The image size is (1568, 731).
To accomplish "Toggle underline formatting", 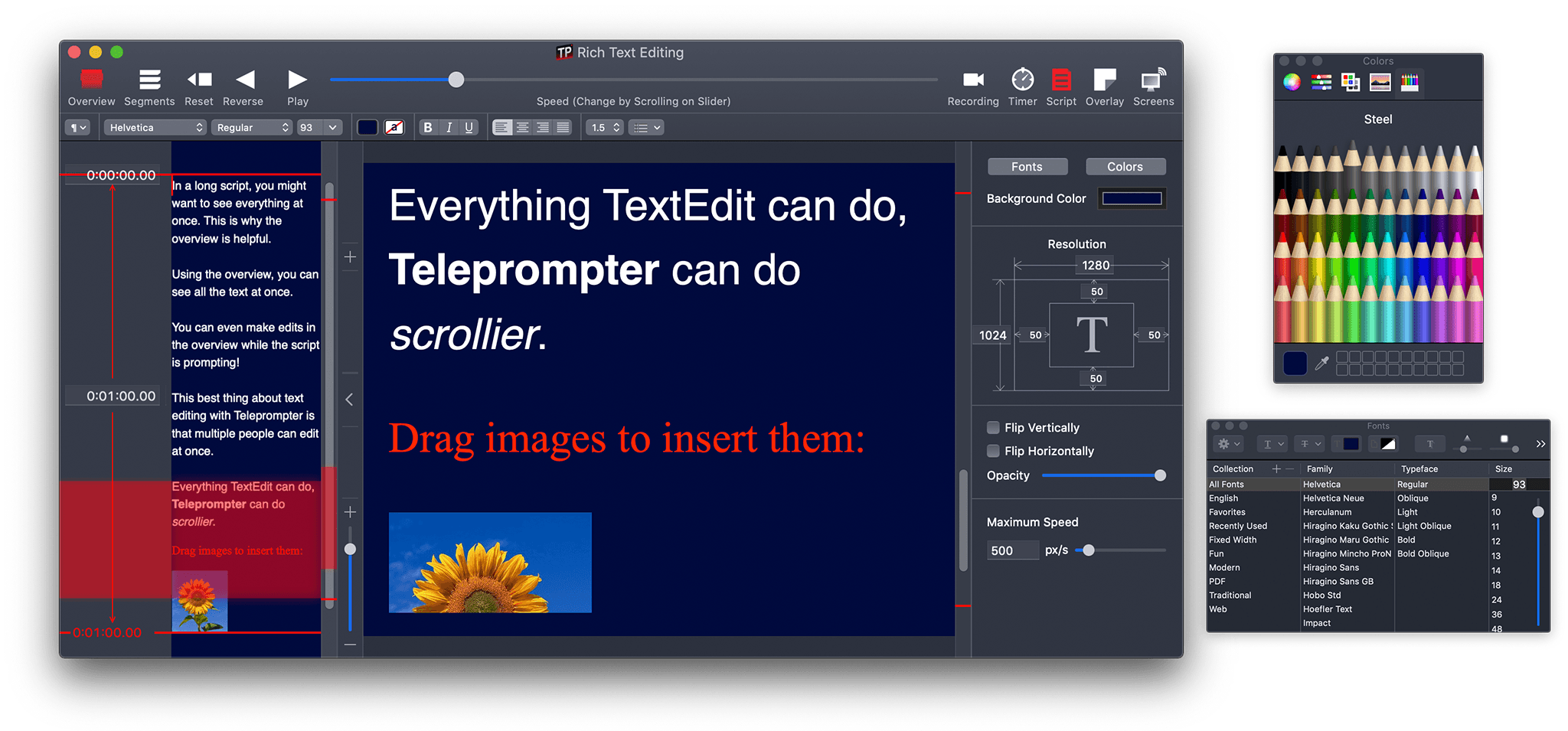I will point(469,128).
